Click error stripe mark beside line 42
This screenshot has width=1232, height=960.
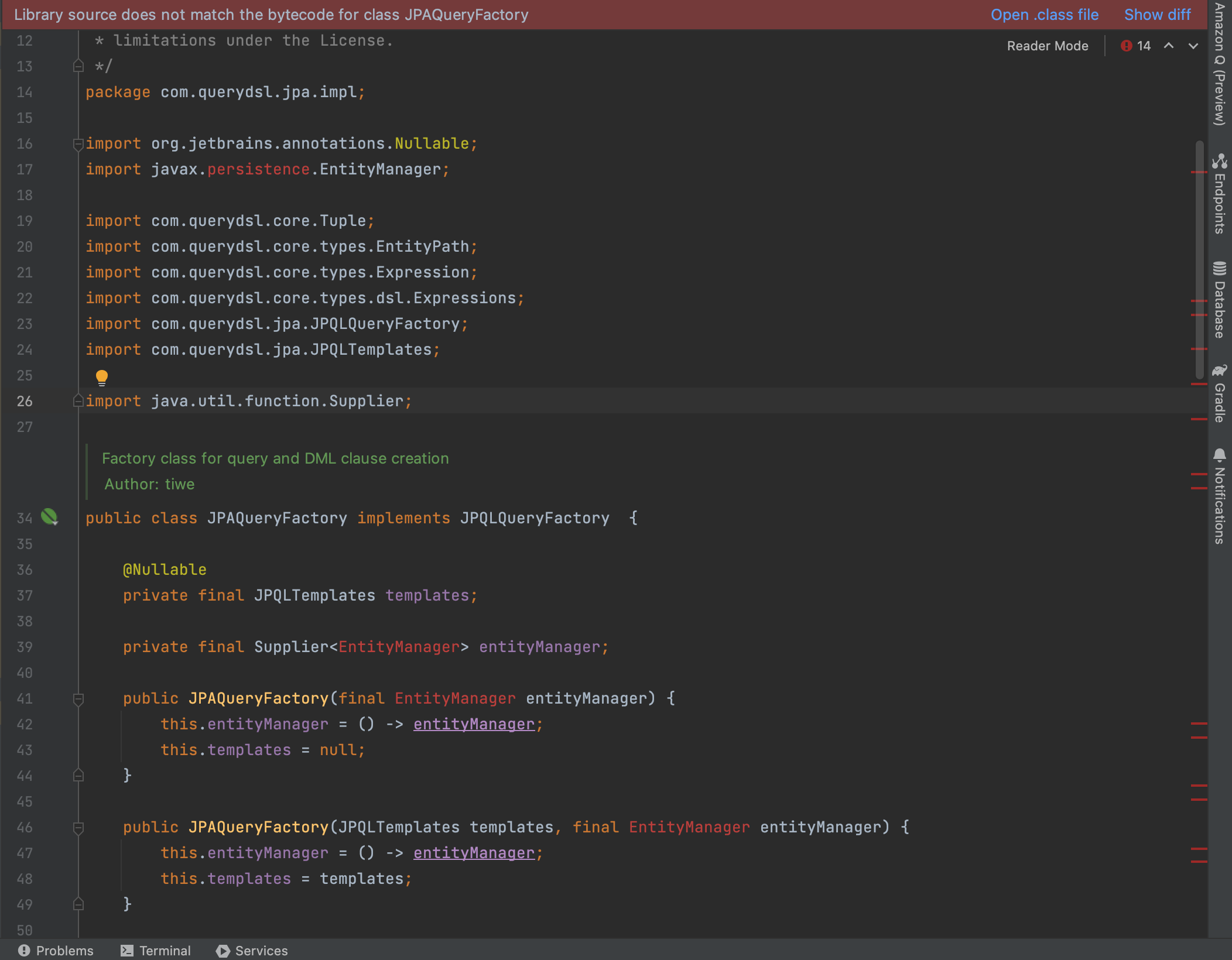pos(1199,724)
